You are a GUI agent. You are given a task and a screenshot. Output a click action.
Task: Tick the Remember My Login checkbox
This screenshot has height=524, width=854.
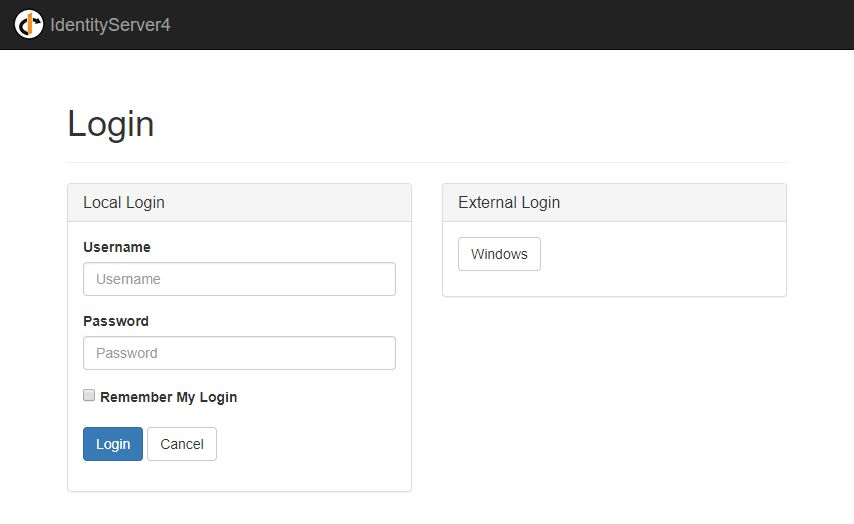point(89,395)
